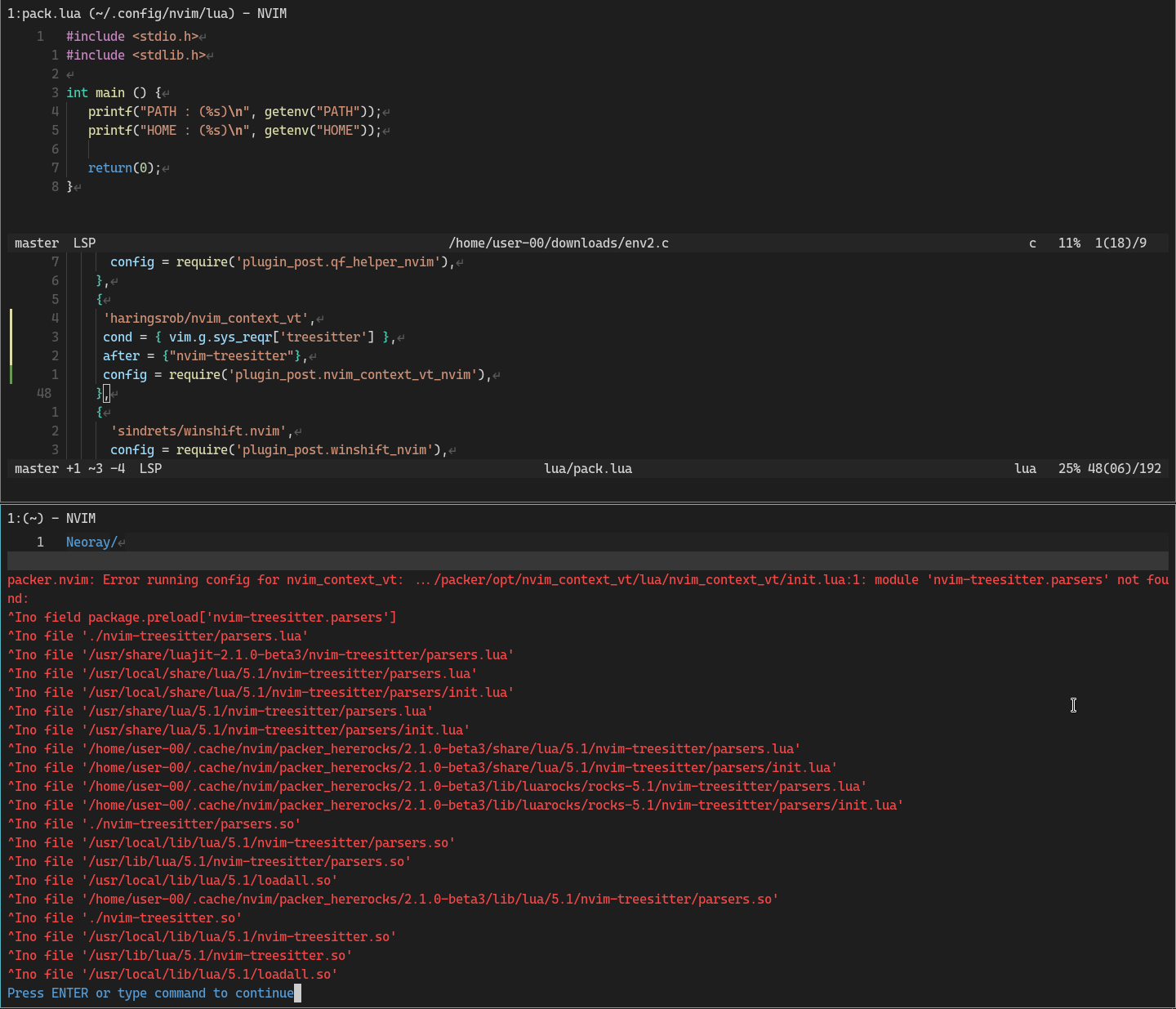Click the 'lua' filetype indicator
The height and width of the screenshot is (1009, 1176).
[1025, 468]
